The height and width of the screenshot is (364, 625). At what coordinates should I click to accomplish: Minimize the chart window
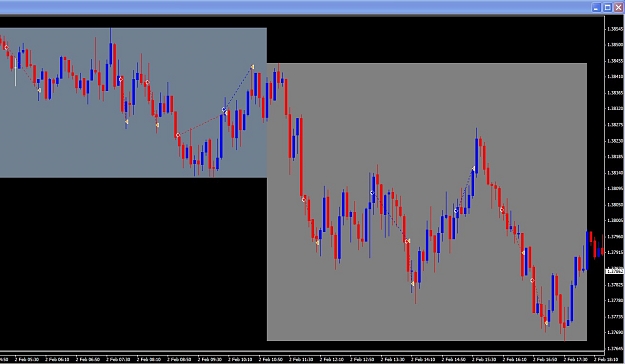tap(596, 8)
